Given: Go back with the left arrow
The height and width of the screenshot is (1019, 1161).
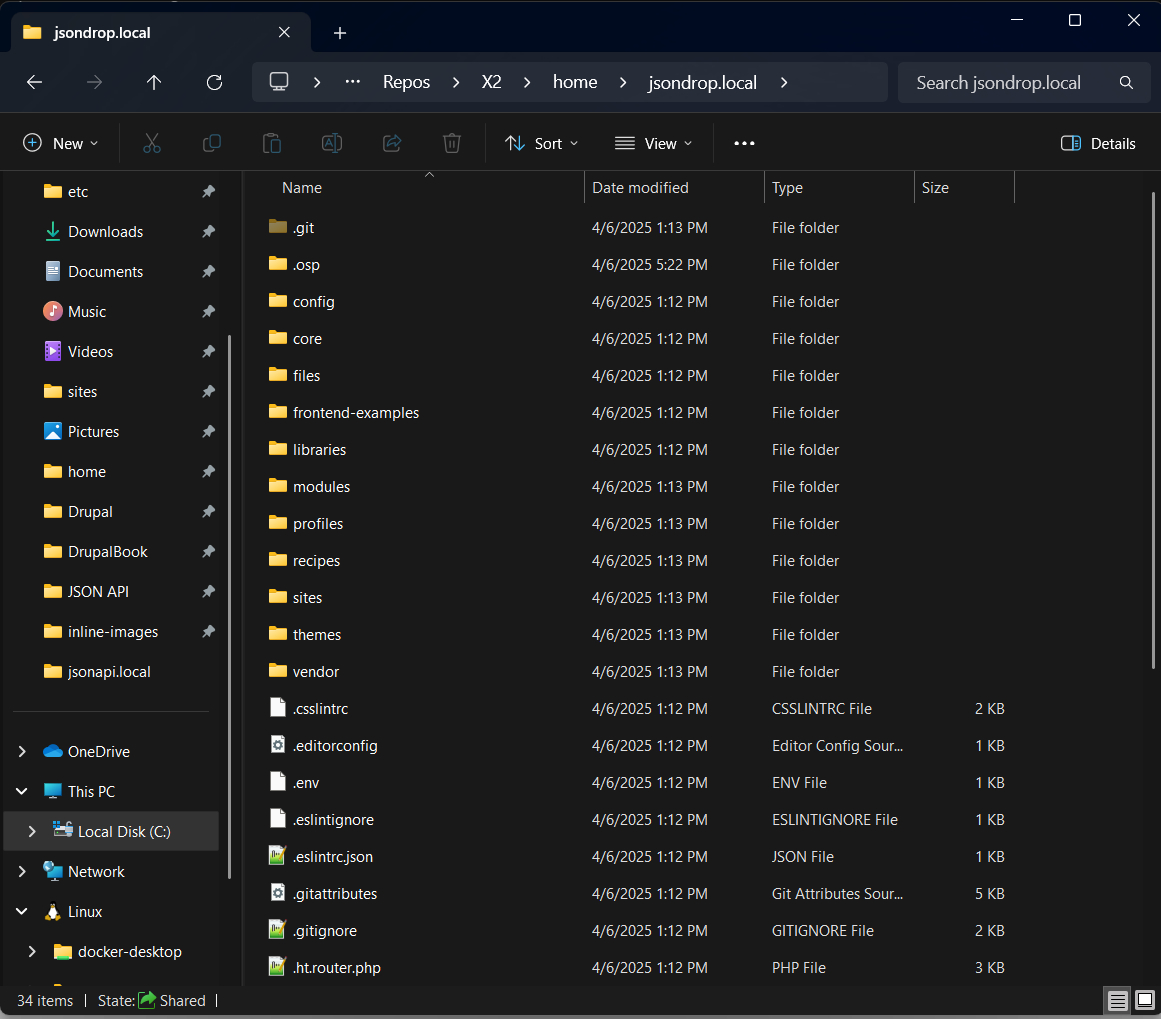Looking at the screenshot, I should (34, 82).
